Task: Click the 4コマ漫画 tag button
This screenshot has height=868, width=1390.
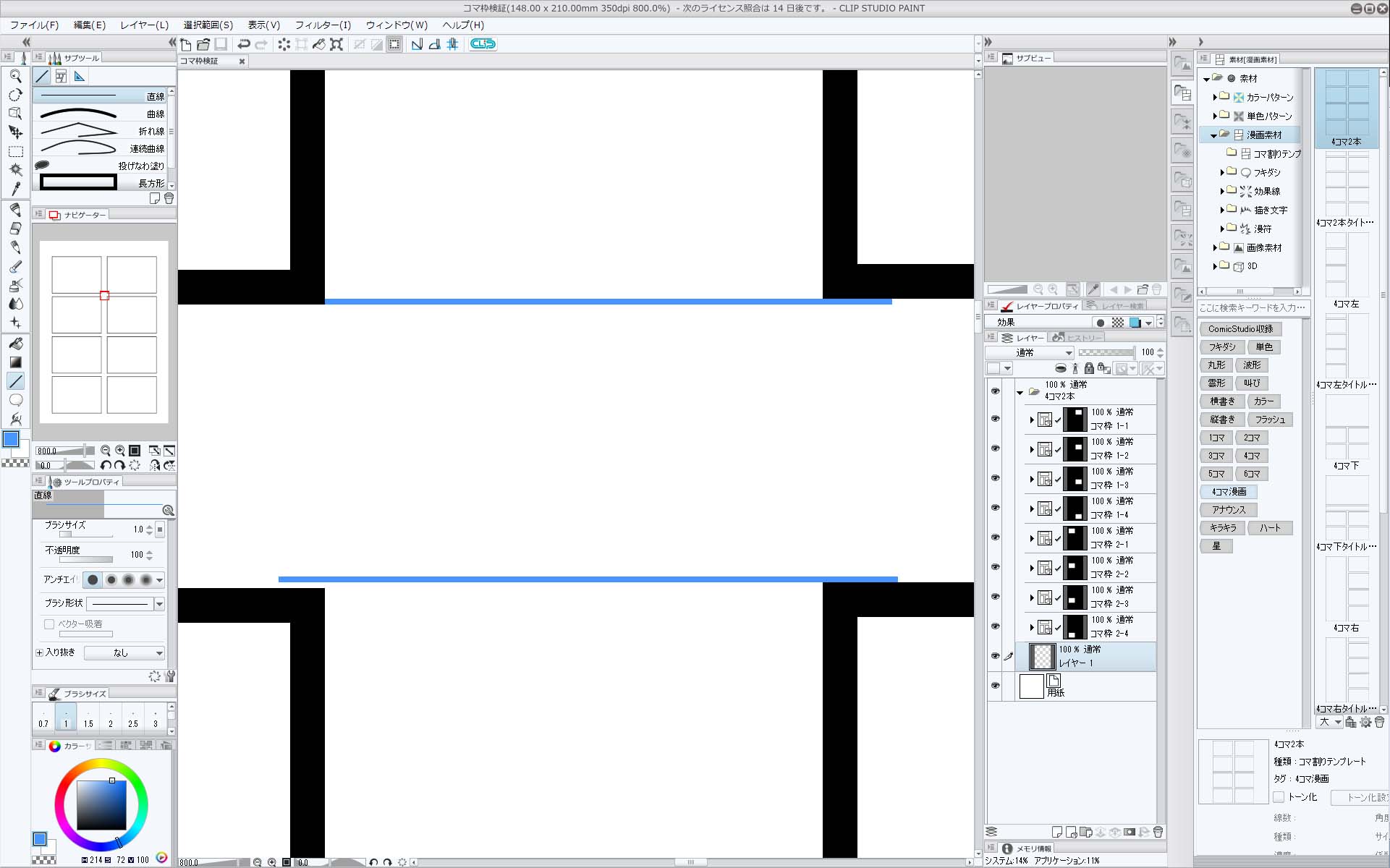Action: 1229,492
